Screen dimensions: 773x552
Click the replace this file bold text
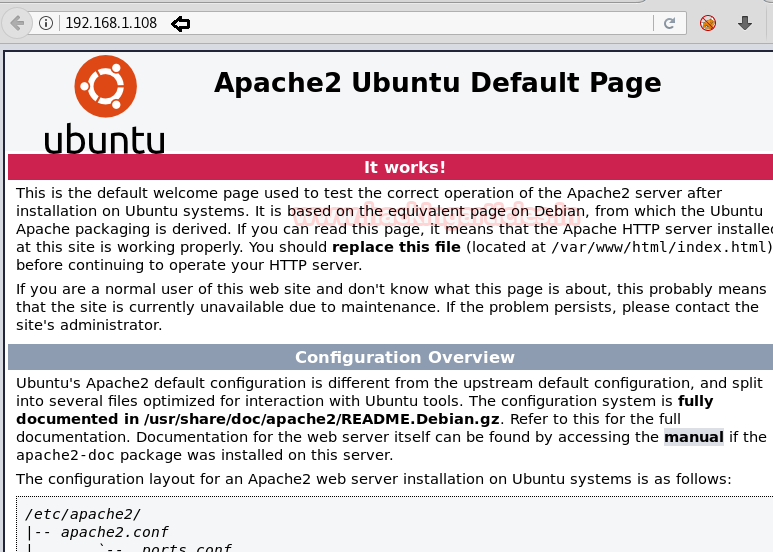(x=396, y=247)
